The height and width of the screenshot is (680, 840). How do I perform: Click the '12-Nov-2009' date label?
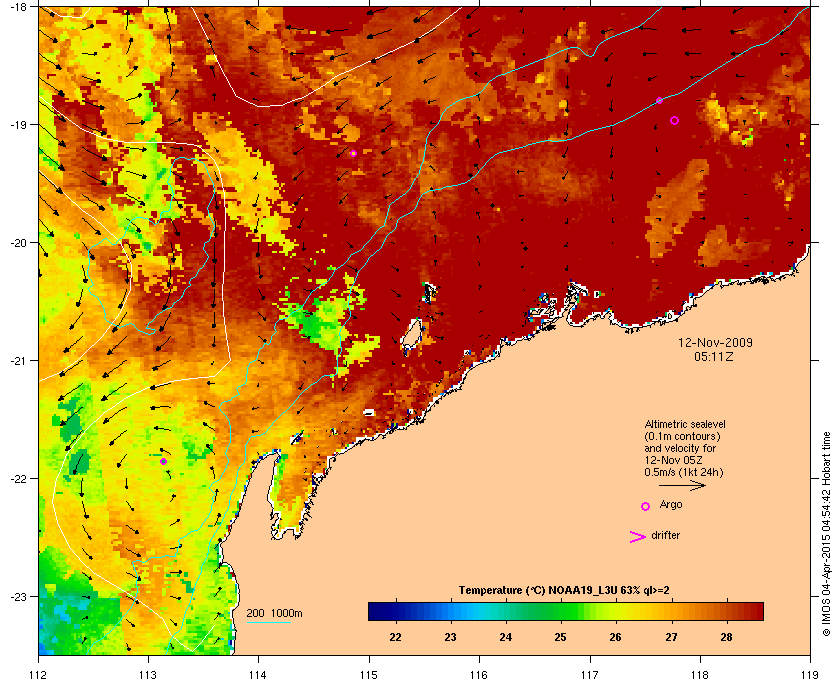click(x=715, y=342)
